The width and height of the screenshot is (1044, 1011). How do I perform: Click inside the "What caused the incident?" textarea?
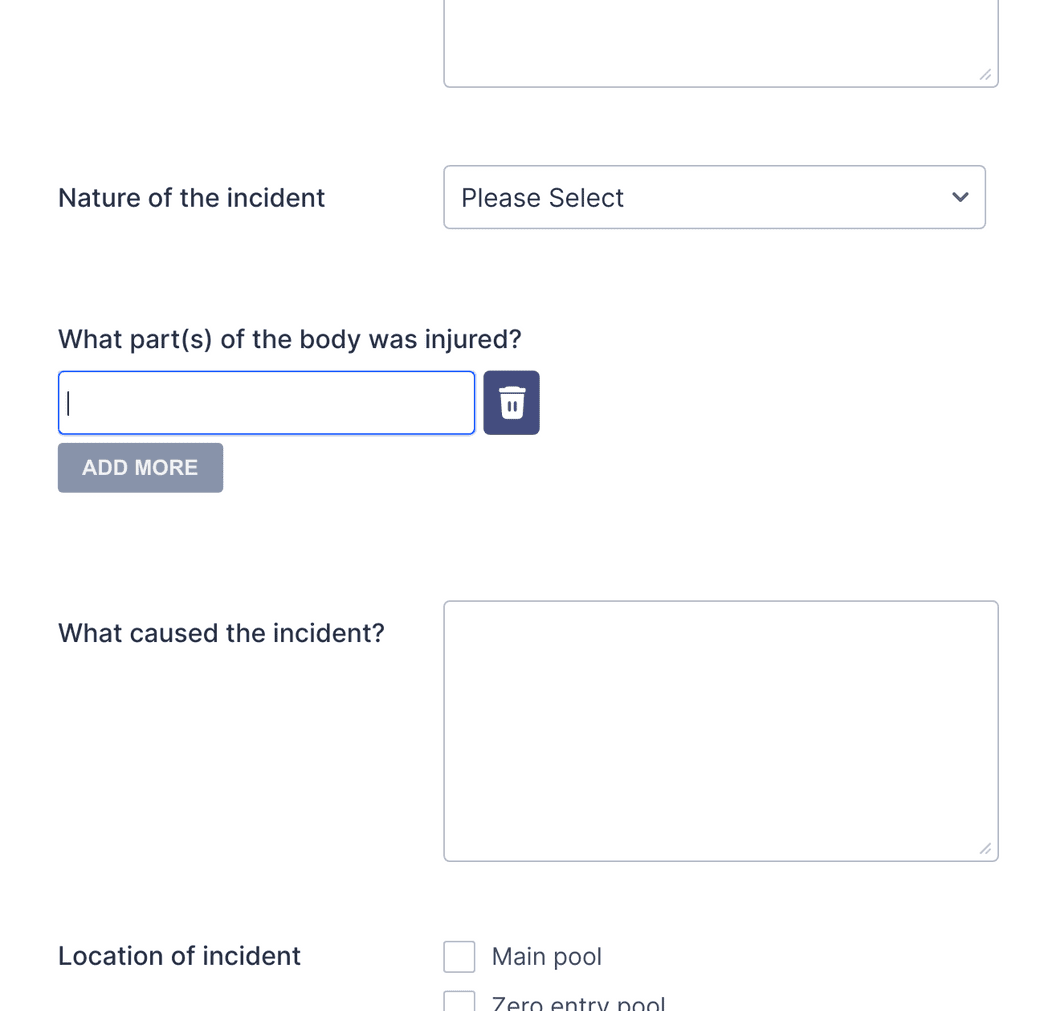(x=720, y=730)
